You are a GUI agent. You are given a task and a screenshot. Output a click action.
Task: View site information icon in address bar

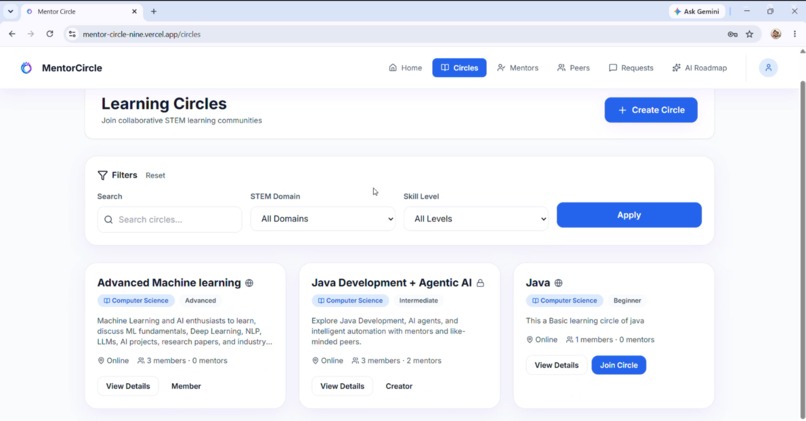tap(72, 34)
